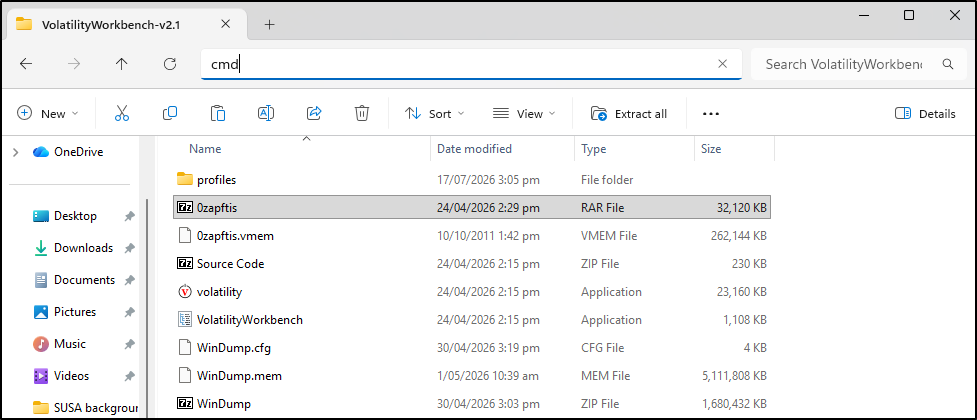Click Extract all button
The width and height of the screenshot is (977, 420).
tap(629, 113)
